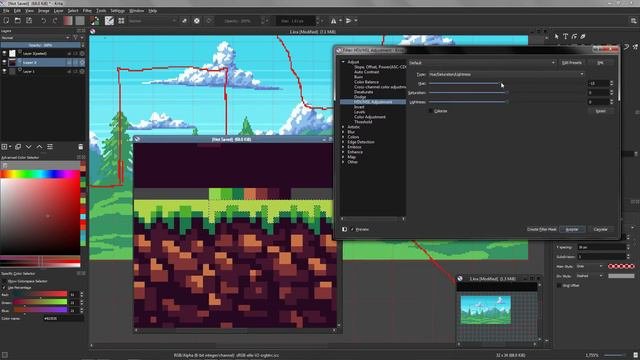
Task: Enable the Colorize checkbox
Action: [431, 111]
